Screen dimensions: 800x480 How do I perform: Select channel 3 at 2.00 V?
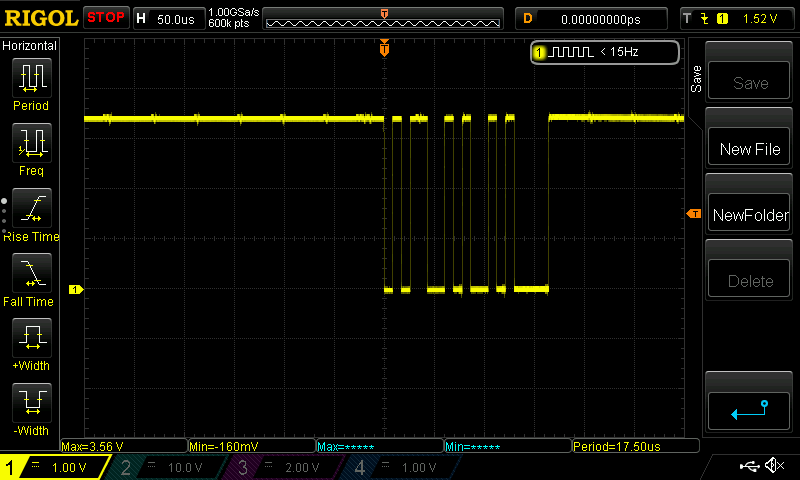[286, 467]
